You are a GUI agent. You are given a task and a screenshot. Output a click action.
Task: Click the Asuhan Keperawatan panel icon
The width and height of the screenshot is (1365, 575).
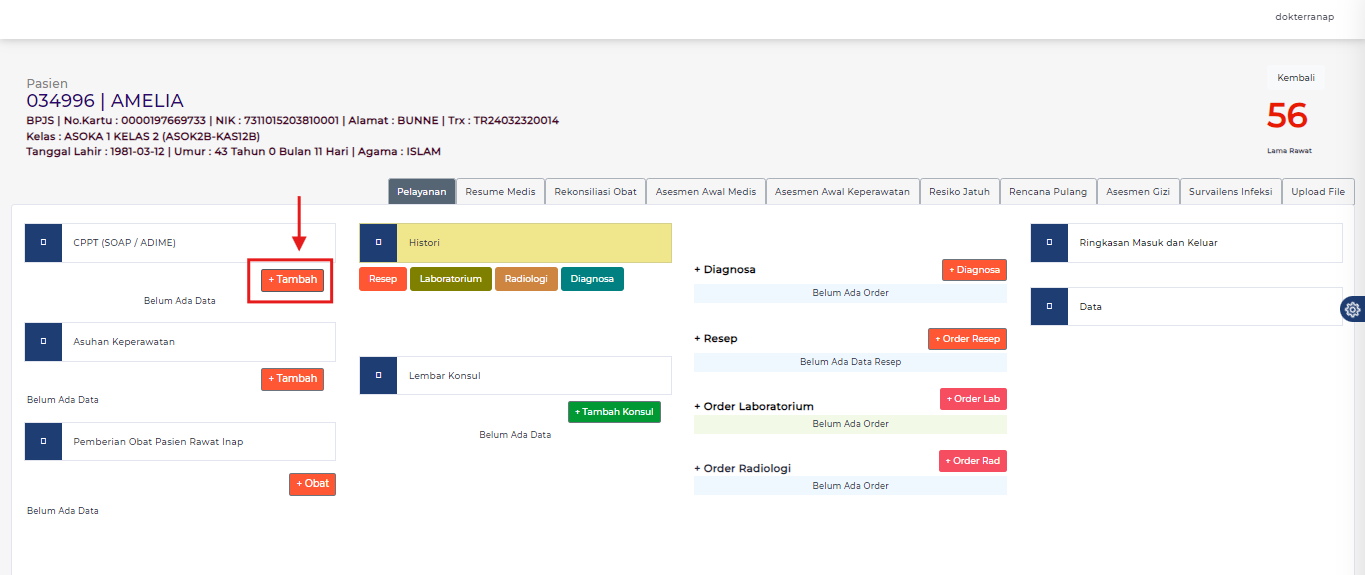(43, 342)
